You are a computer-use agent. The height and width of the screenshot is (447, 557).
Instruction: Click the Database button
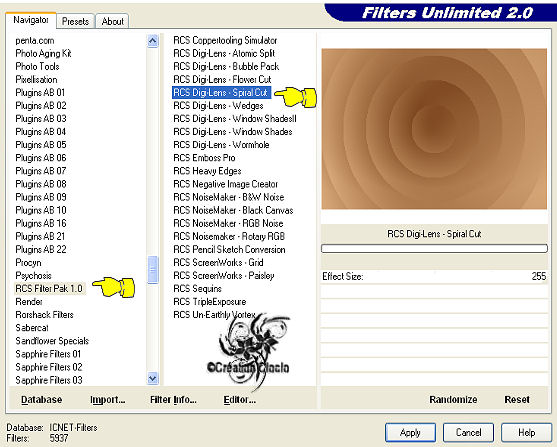[42, 400]
